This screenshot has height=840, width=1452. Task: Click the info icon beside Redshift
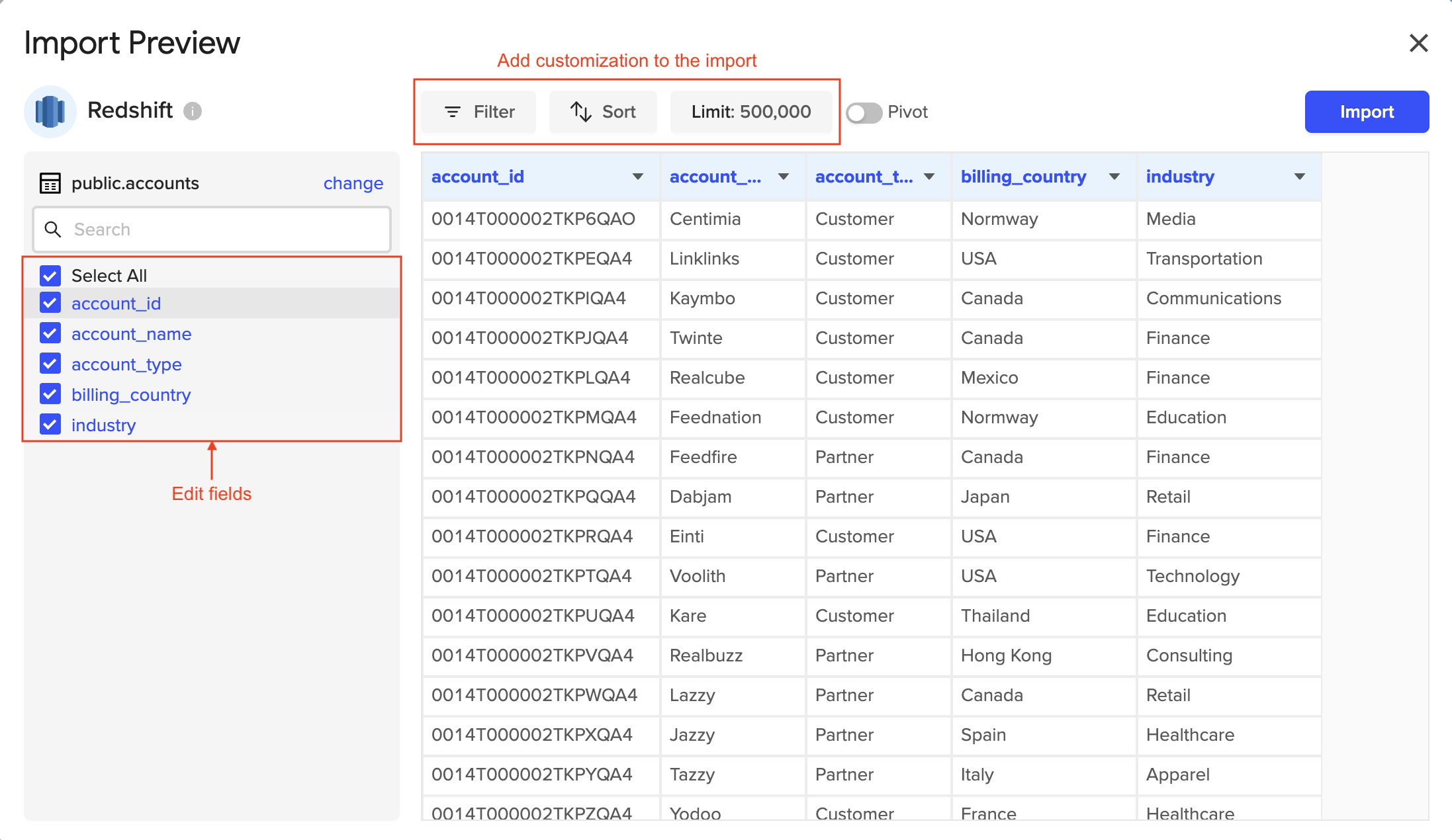click(193, 111)
